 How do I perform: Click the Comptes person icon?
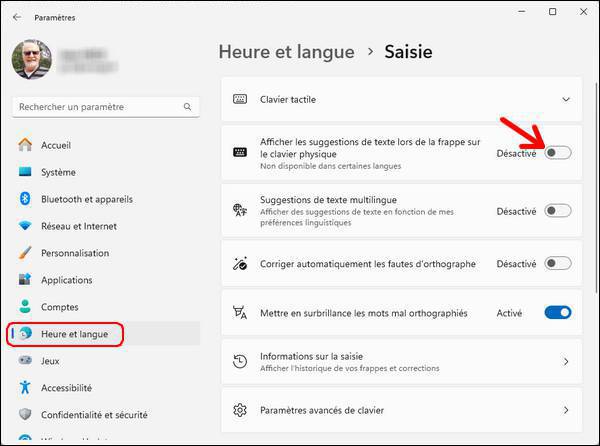click(25, 307)
